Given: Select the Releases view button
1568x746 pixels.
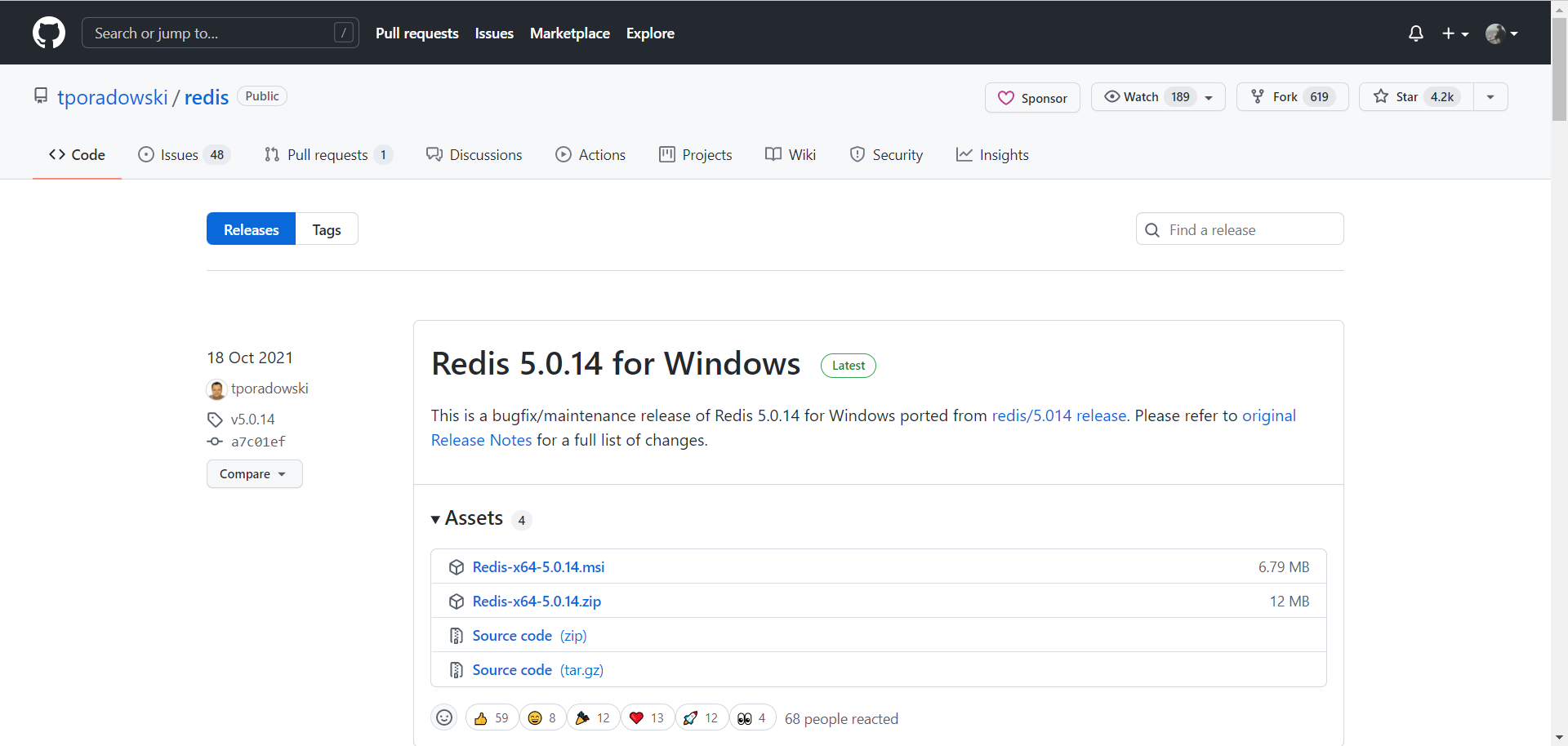Looking at the screenshot, I should (x=251, y=229).
